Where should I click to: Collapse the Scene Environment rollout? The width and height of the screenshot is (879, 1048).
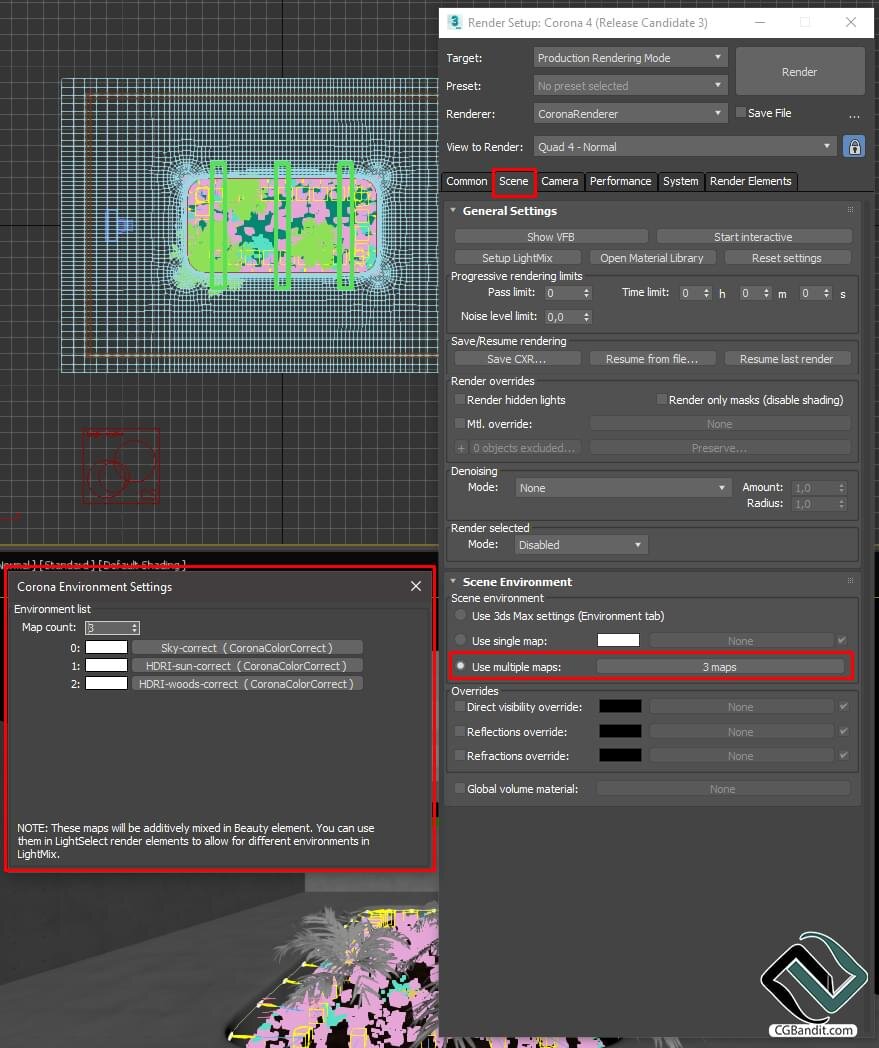pos(453,581)
